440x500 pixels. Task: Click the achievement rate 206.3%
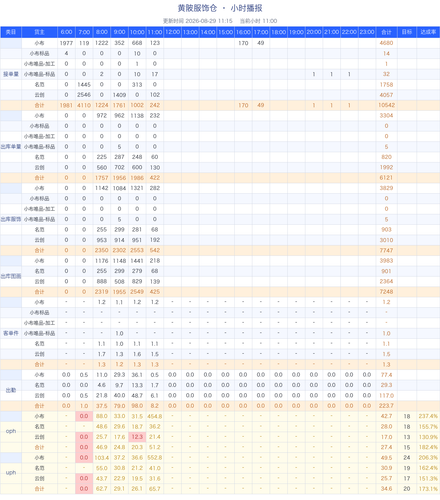(x=428, y=458)
